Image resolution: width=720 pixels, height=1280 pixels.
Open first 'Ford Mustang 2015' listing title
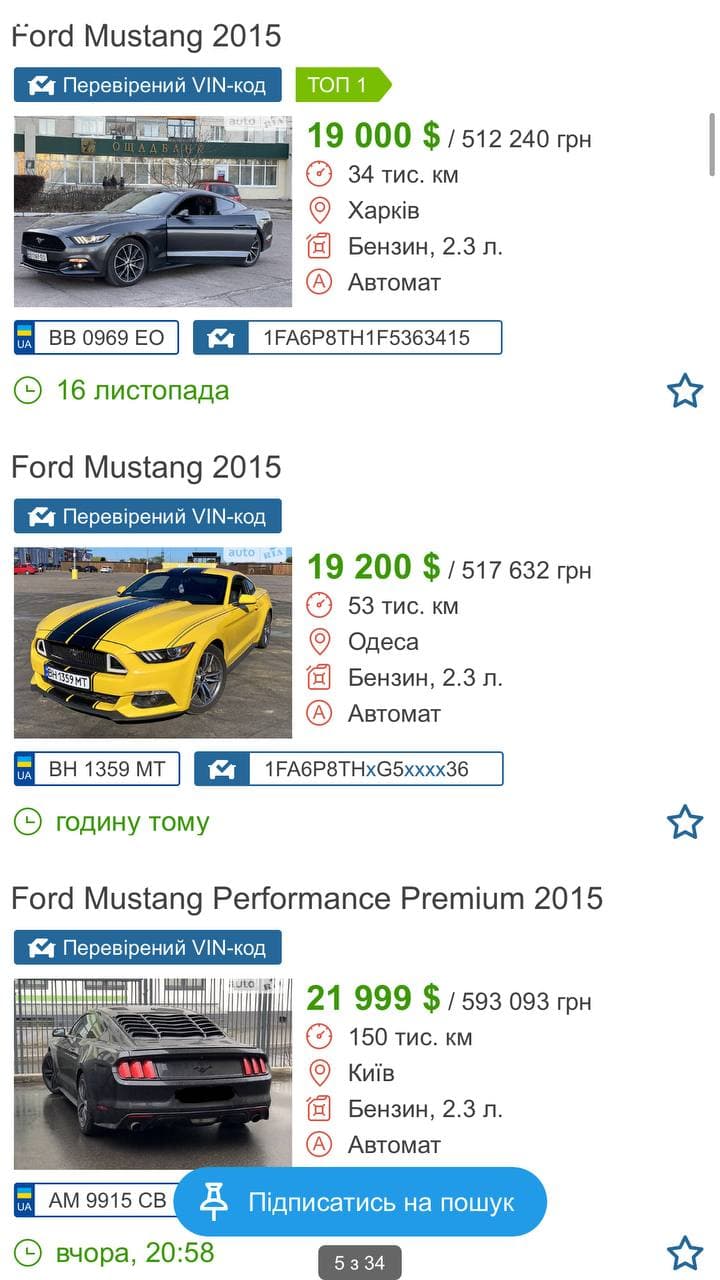tap(147, 36)
